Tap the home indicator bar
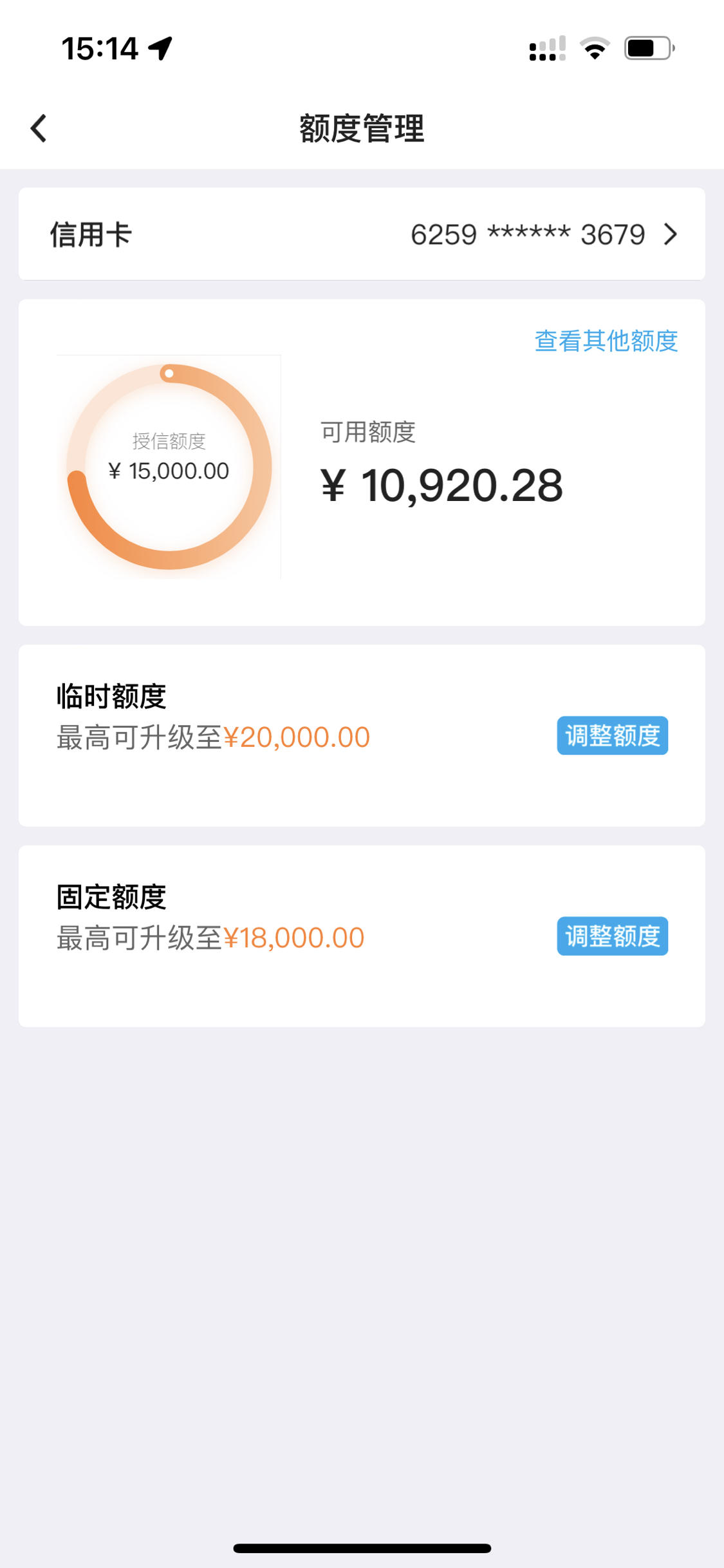Viewport: 724px width, 1568px height. click(x=362, y=1548)
